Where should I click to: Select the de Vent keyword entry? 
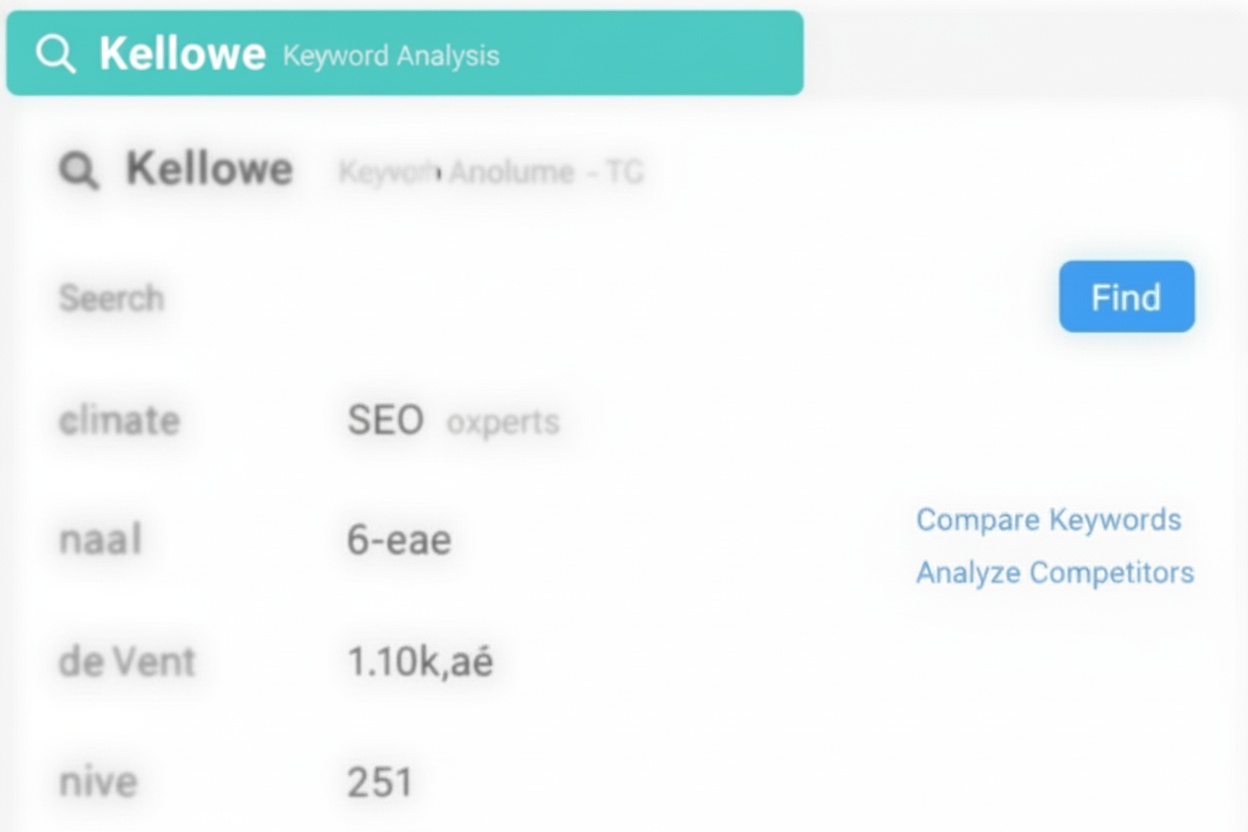click(127, 660)
